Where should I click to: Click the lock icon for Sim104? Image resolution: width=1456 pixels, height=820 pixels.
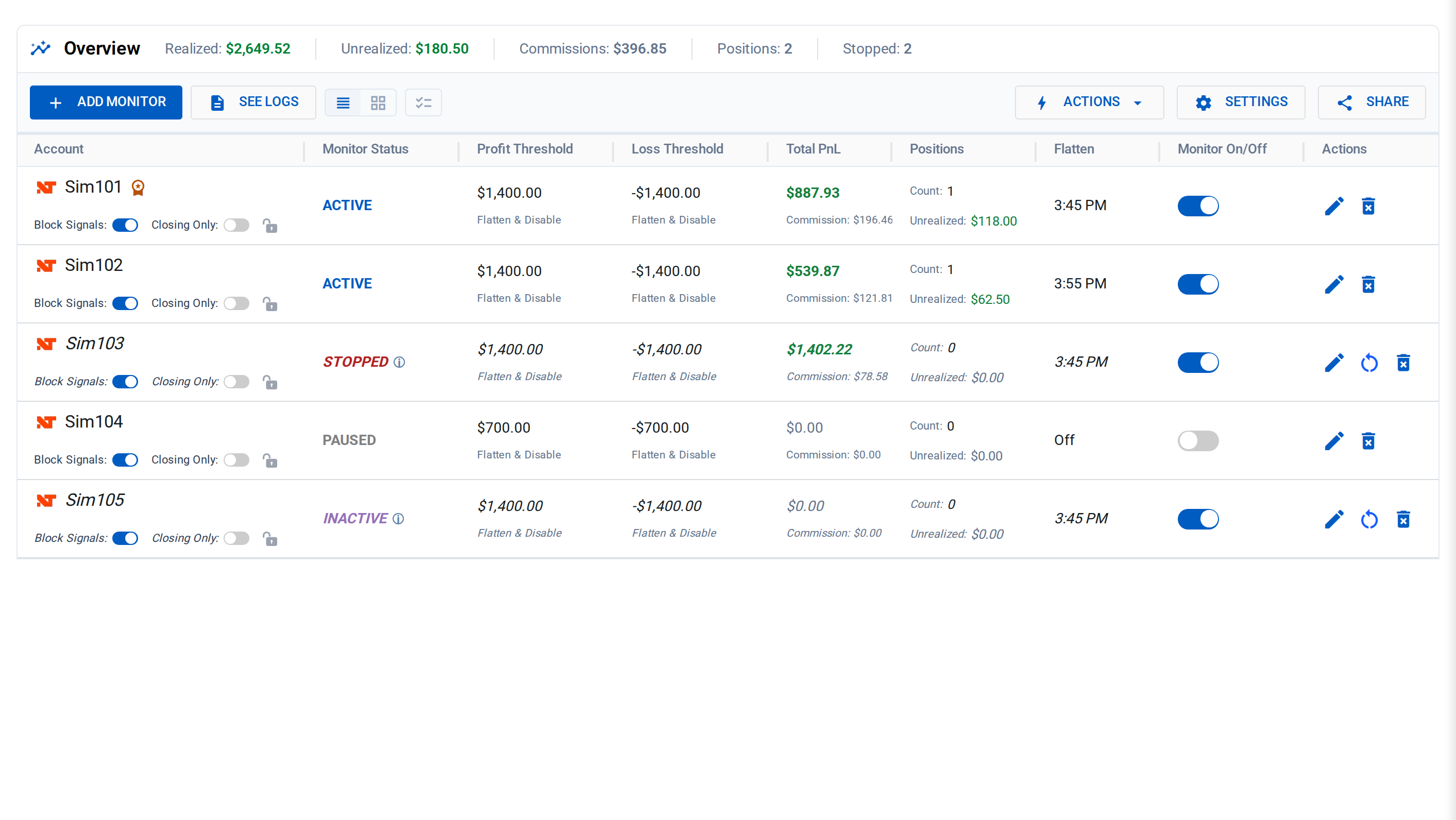coord(270,460)
